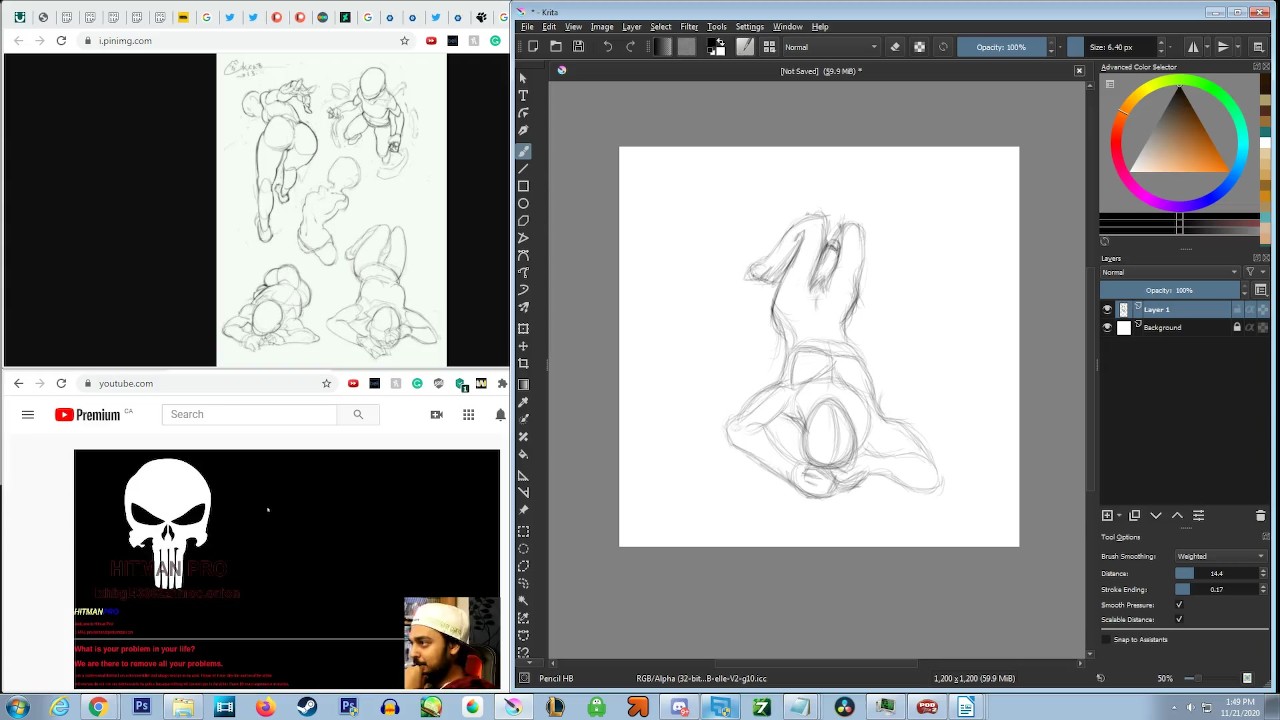The width and height of the screenshot is (1280, 720).
Task: Uncheck the Smooth Pressure checkbox
Action: pyautogui.click(x=1179, y=605)
